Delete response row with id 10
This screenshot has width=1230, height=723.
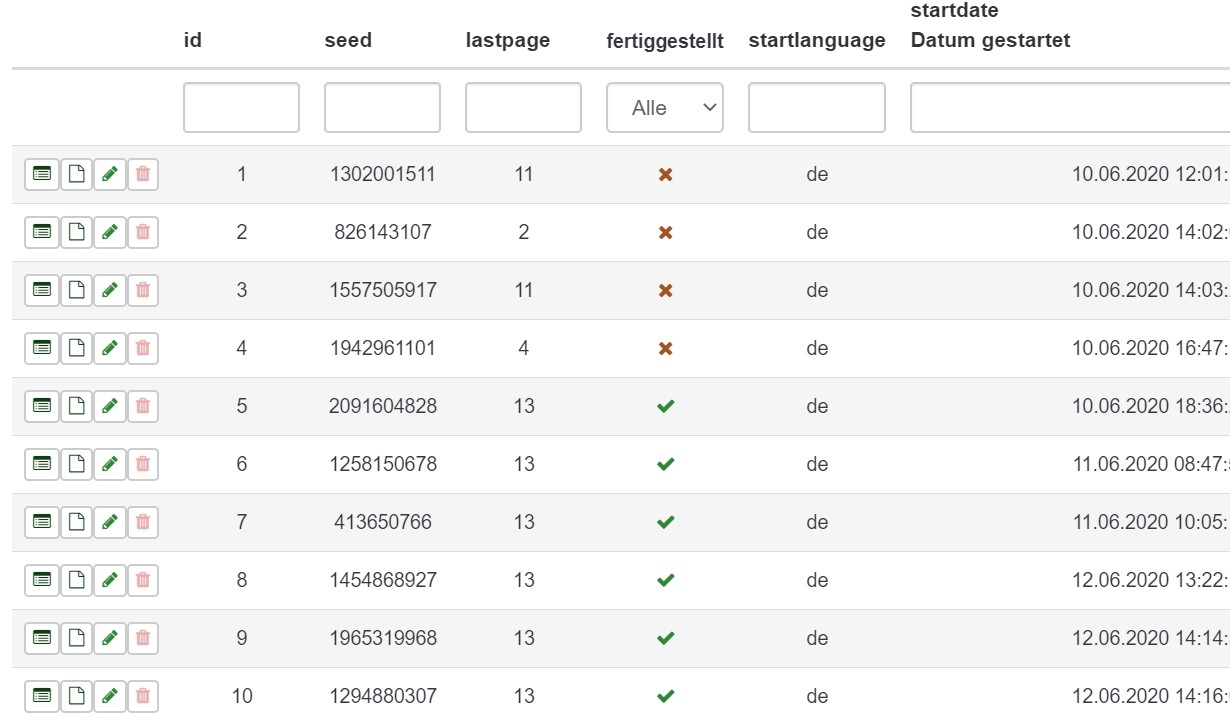tap(143, 696)
